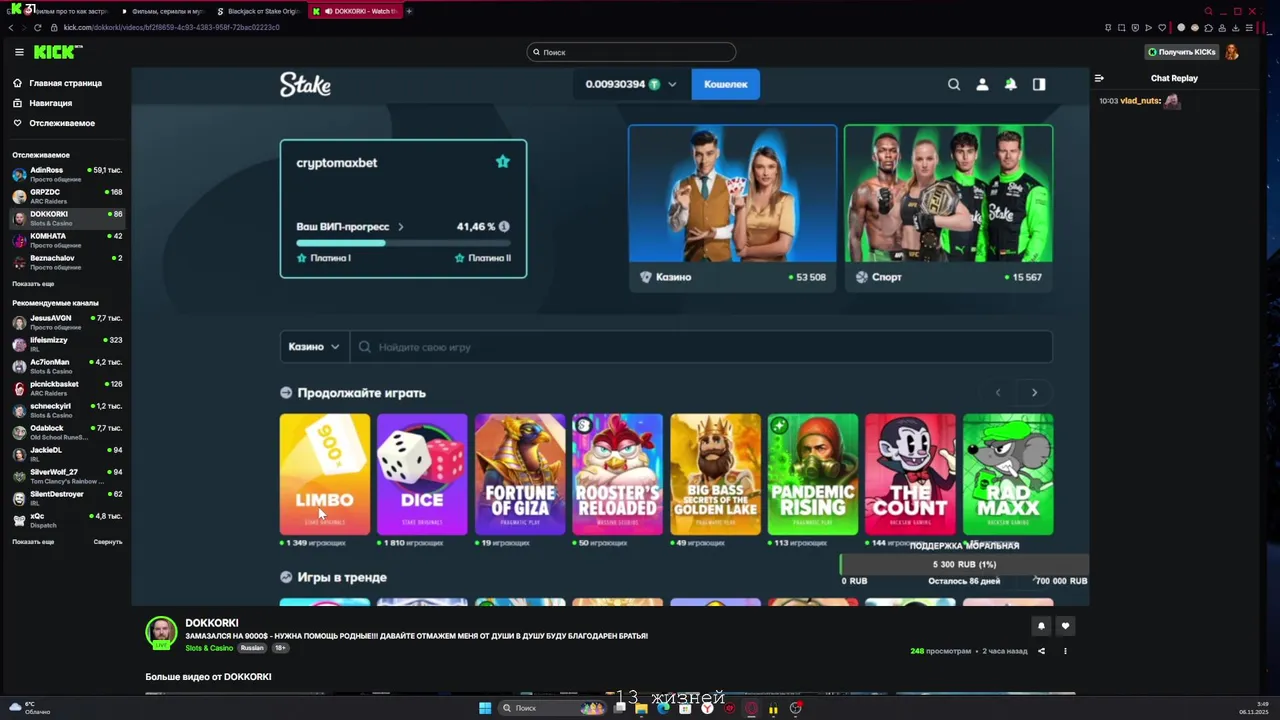Open AdinRoss channel in sidebar
Viewport: 1280px width, 720px height.
click(66, 174)
